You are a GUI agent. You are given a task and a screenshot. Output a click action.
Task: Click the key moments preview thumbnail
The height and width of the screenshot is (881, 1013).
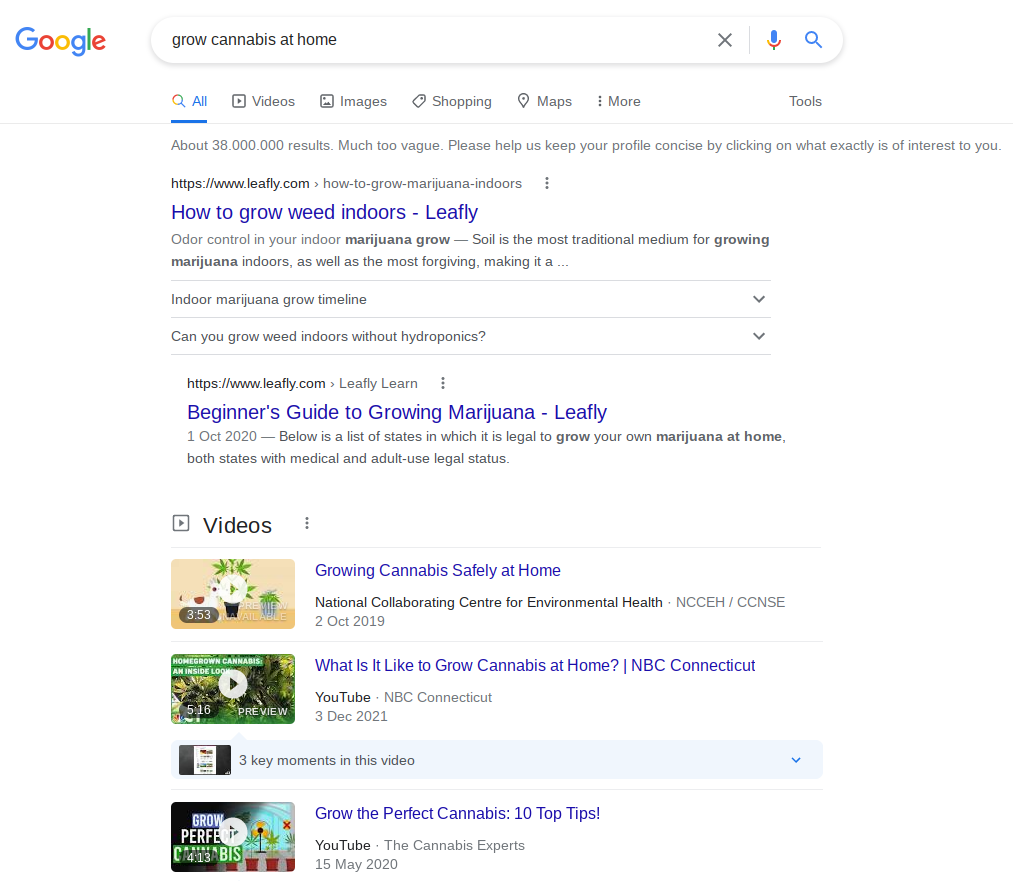pyautogui.click(x=205, y=760)
